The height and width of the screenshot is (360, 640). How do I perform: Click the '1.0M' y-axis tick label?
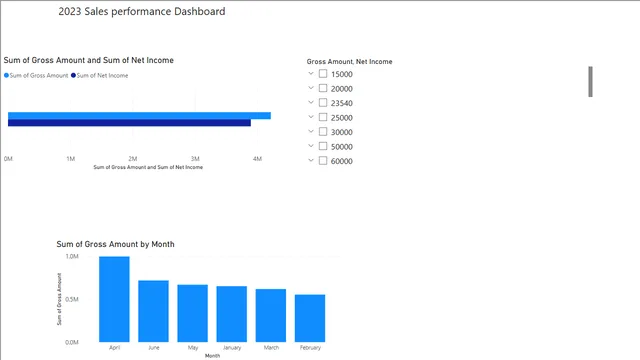click(x=72, y=256)
